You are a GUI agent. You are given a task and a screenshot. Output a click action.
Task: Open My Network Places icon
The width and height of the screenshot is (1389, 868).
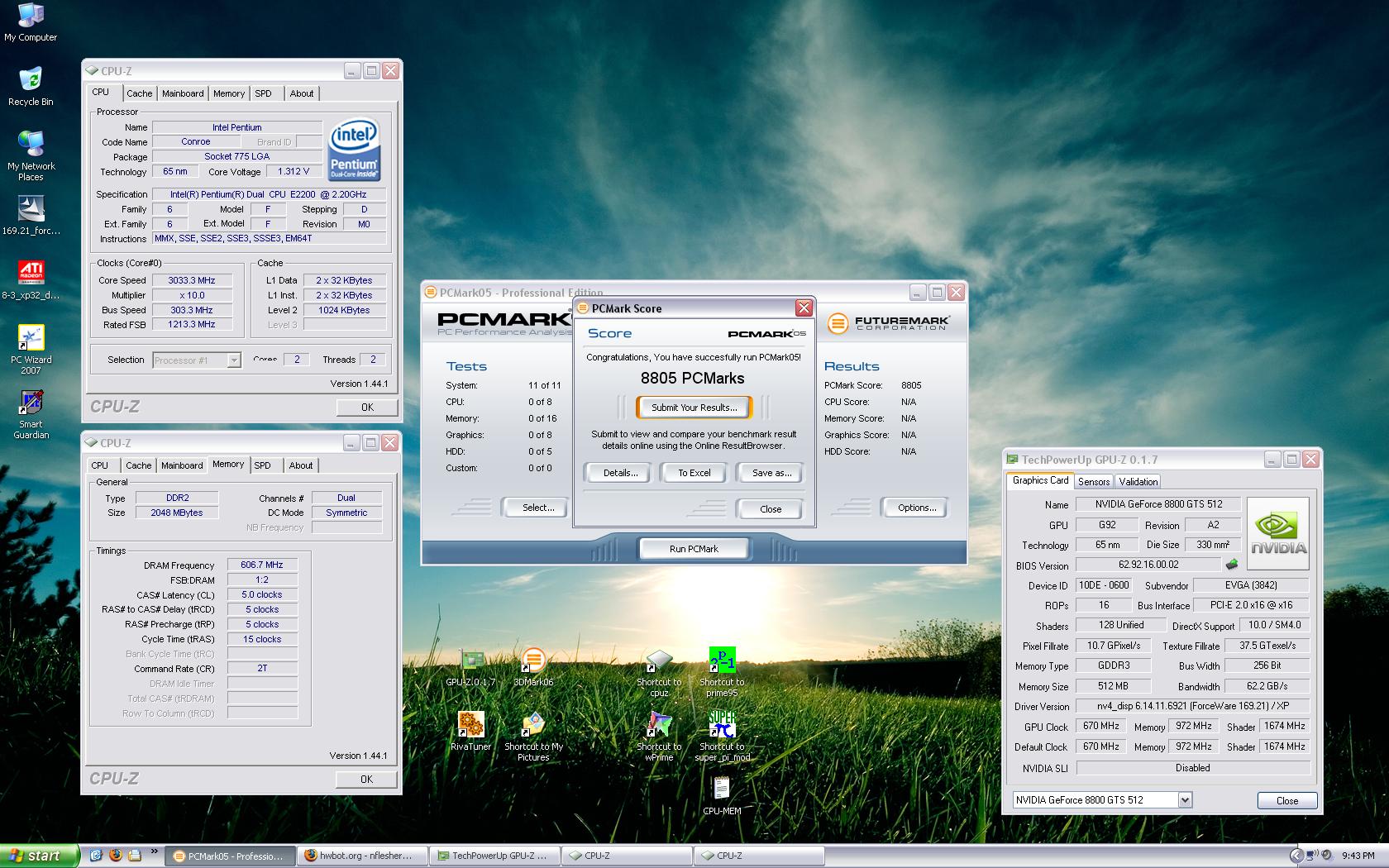pyautogui.click(x=31, y=155)
